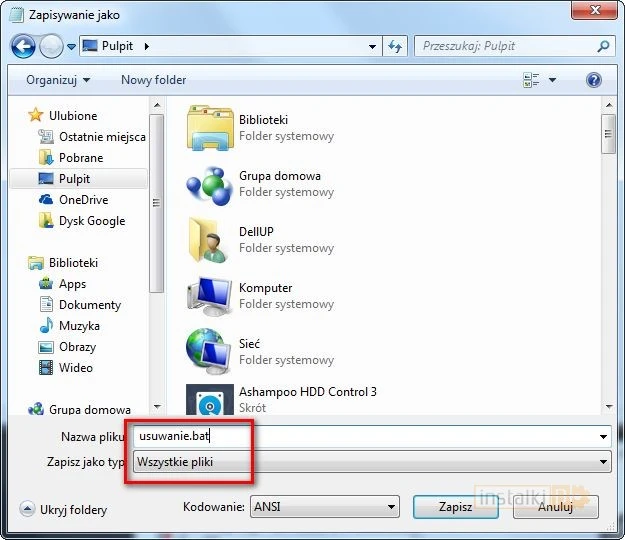
Task: Open OneDrive in the navigation pane
Action: (x=83, y=200)
